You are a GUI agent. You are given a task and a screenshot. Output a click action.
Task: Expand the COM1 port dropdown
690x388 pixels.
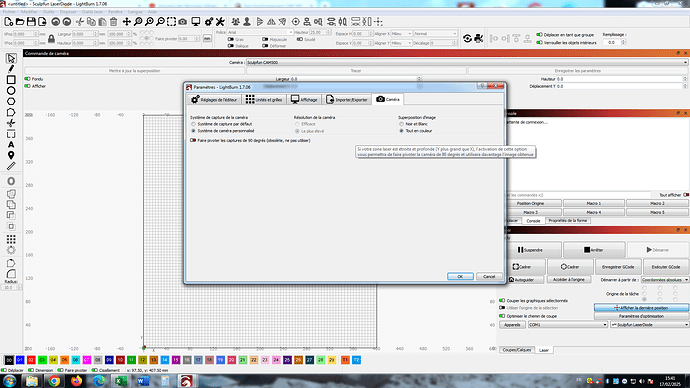(568, 325)
